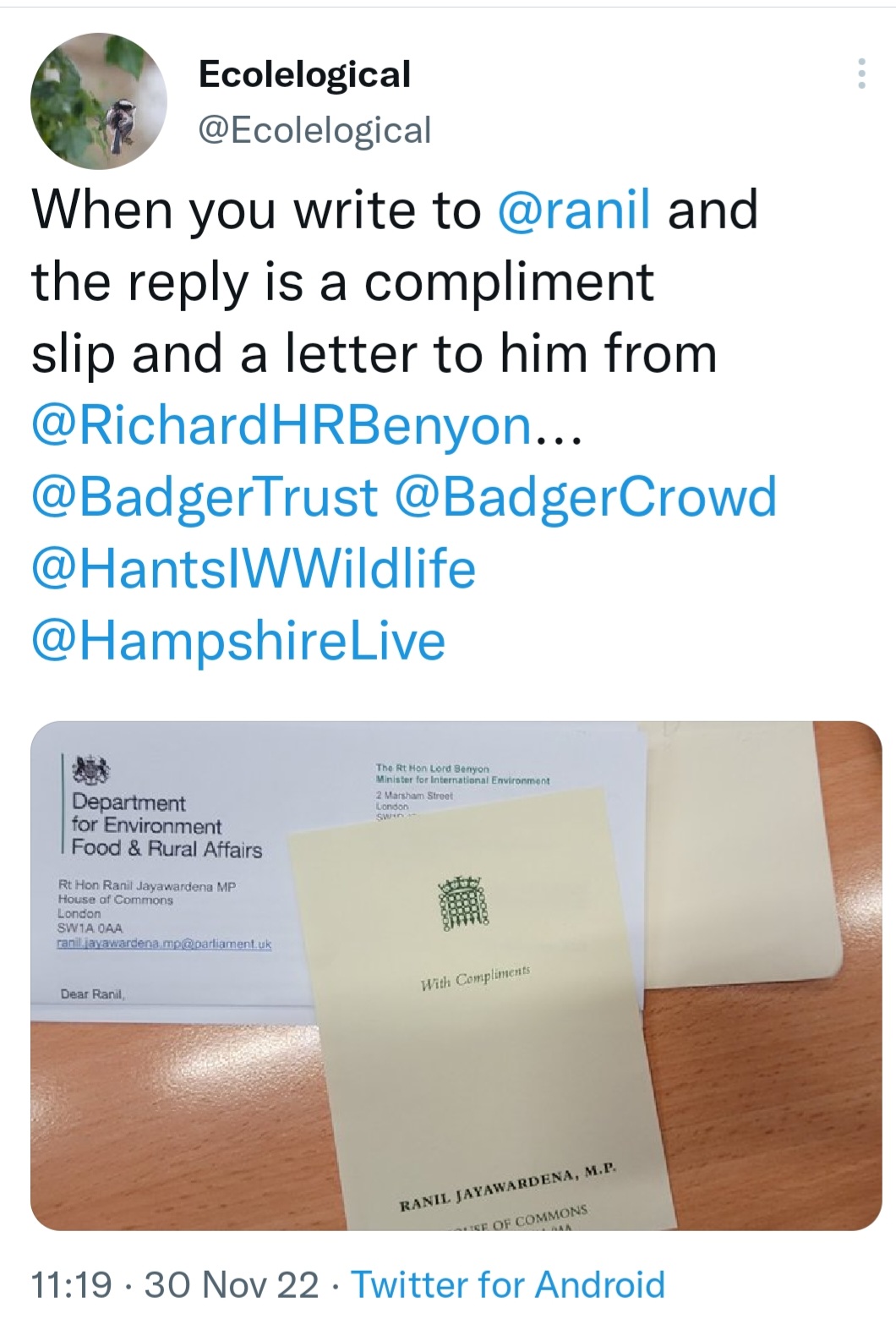This screenshot has height=1319, width=896.
Task: Go to the @BadgerTrust profile mention
Action: (x=205, y=497)
